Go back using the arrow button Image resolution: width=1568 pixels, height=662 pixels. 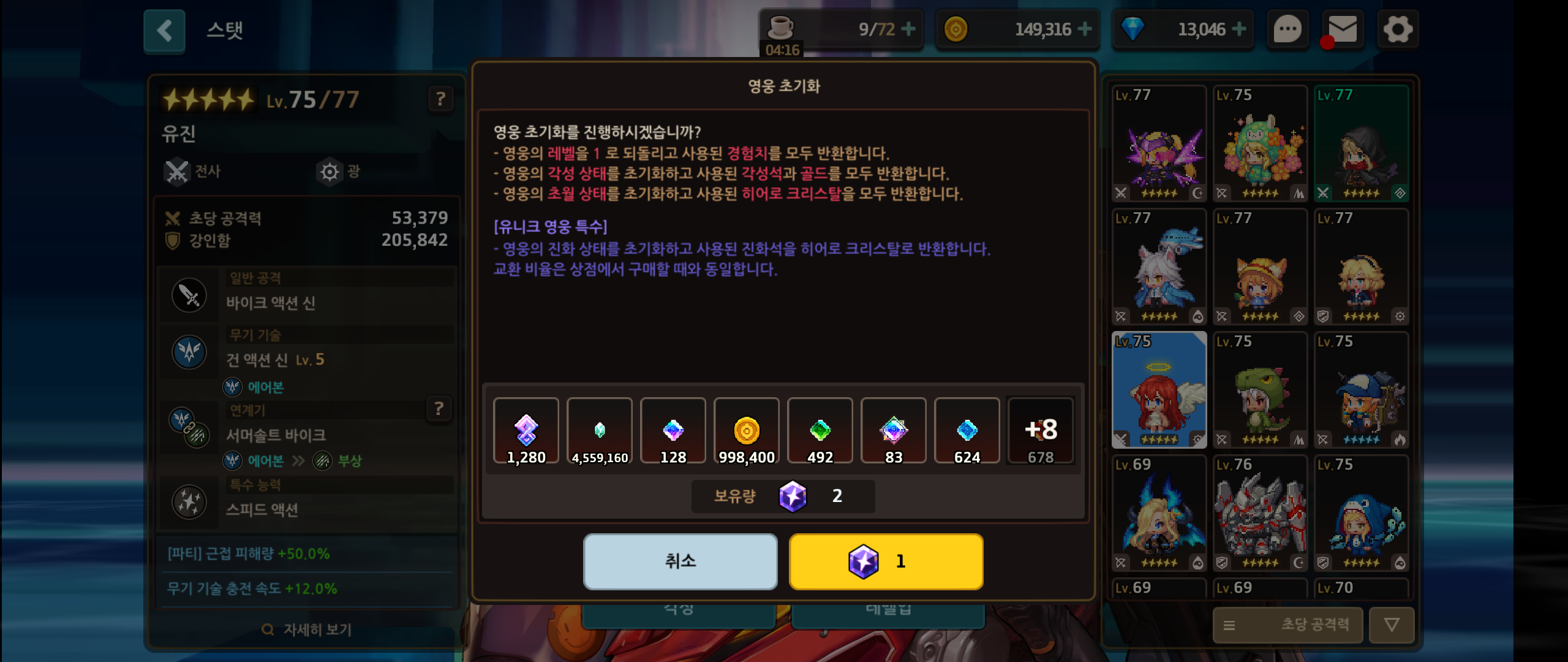coord(164,31)
